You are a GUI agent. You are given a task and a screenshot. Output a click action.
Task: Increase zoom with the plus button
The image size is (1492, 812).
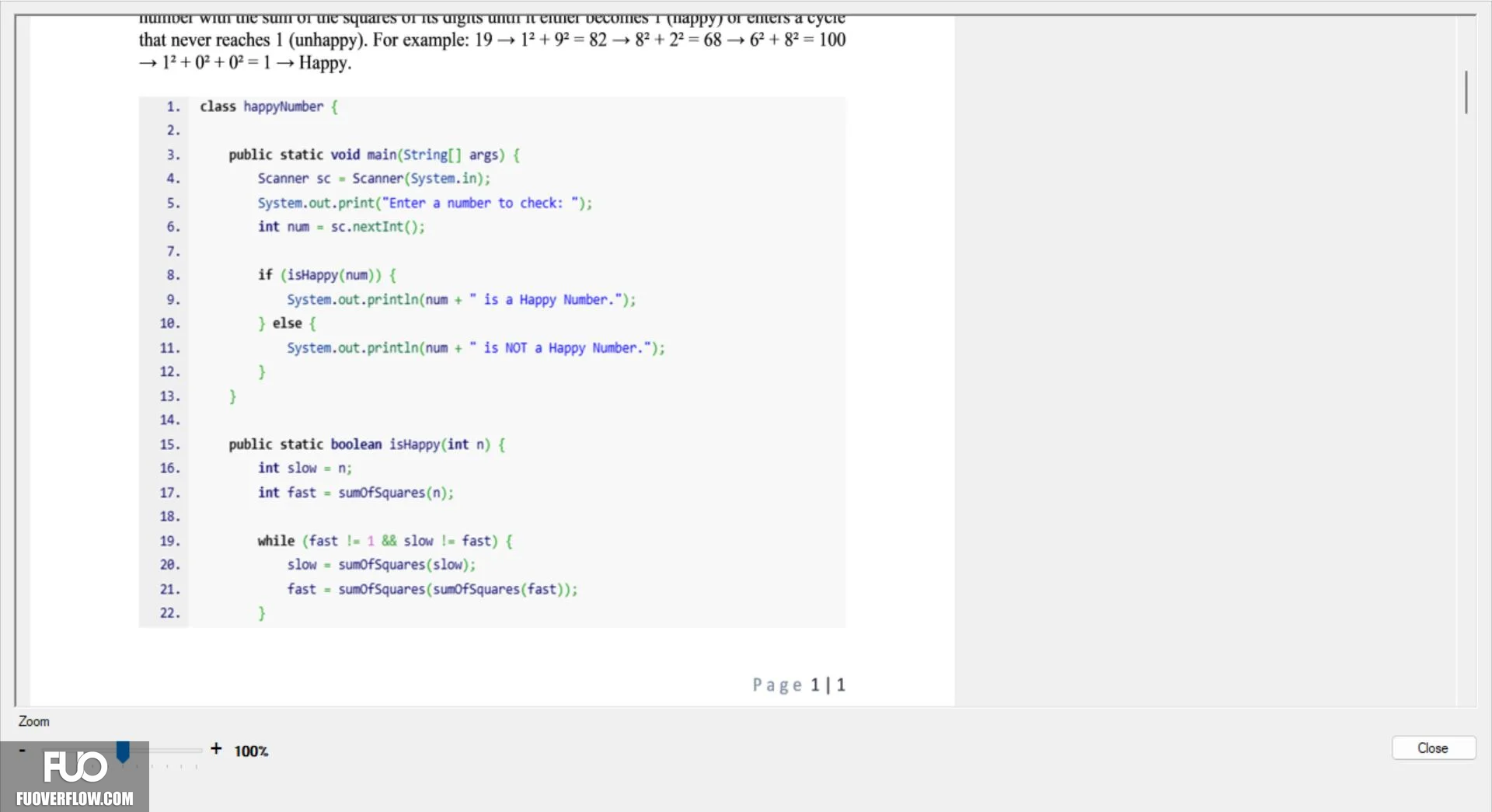[x=216, y=748]
